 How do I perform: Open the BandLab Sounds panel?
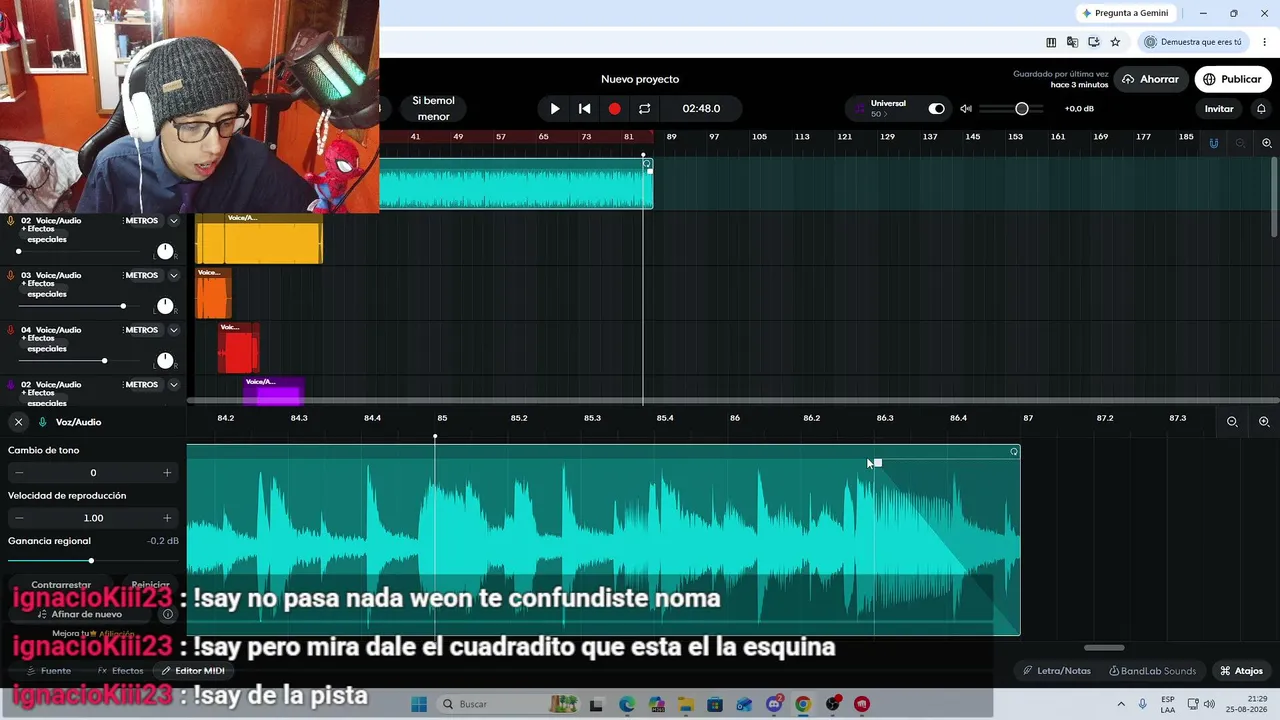click(1152, 671)
